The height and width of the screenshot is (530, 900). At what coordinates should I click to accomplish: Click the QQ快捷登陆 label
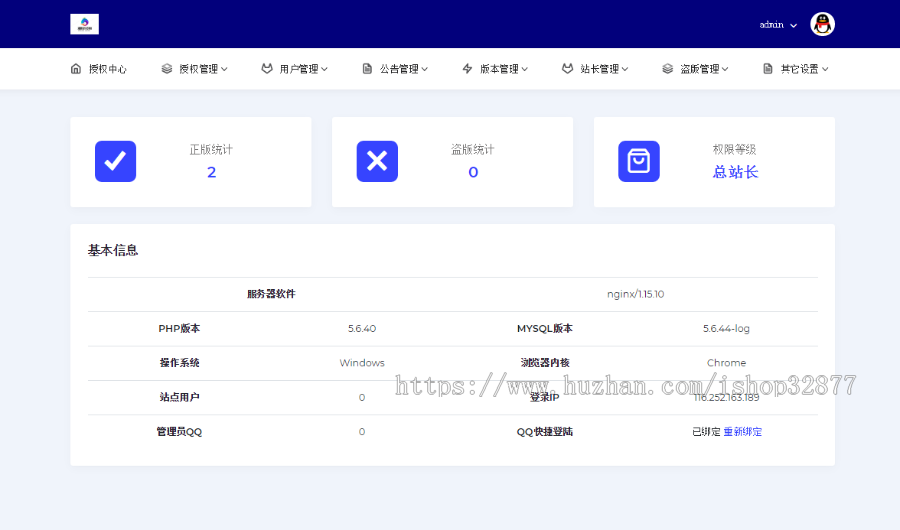545,432
